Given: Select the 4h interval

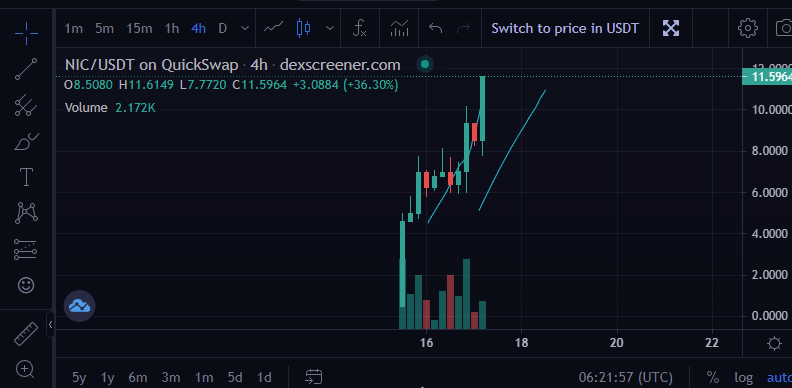Looking at the screenshot, I should [199, 28].
